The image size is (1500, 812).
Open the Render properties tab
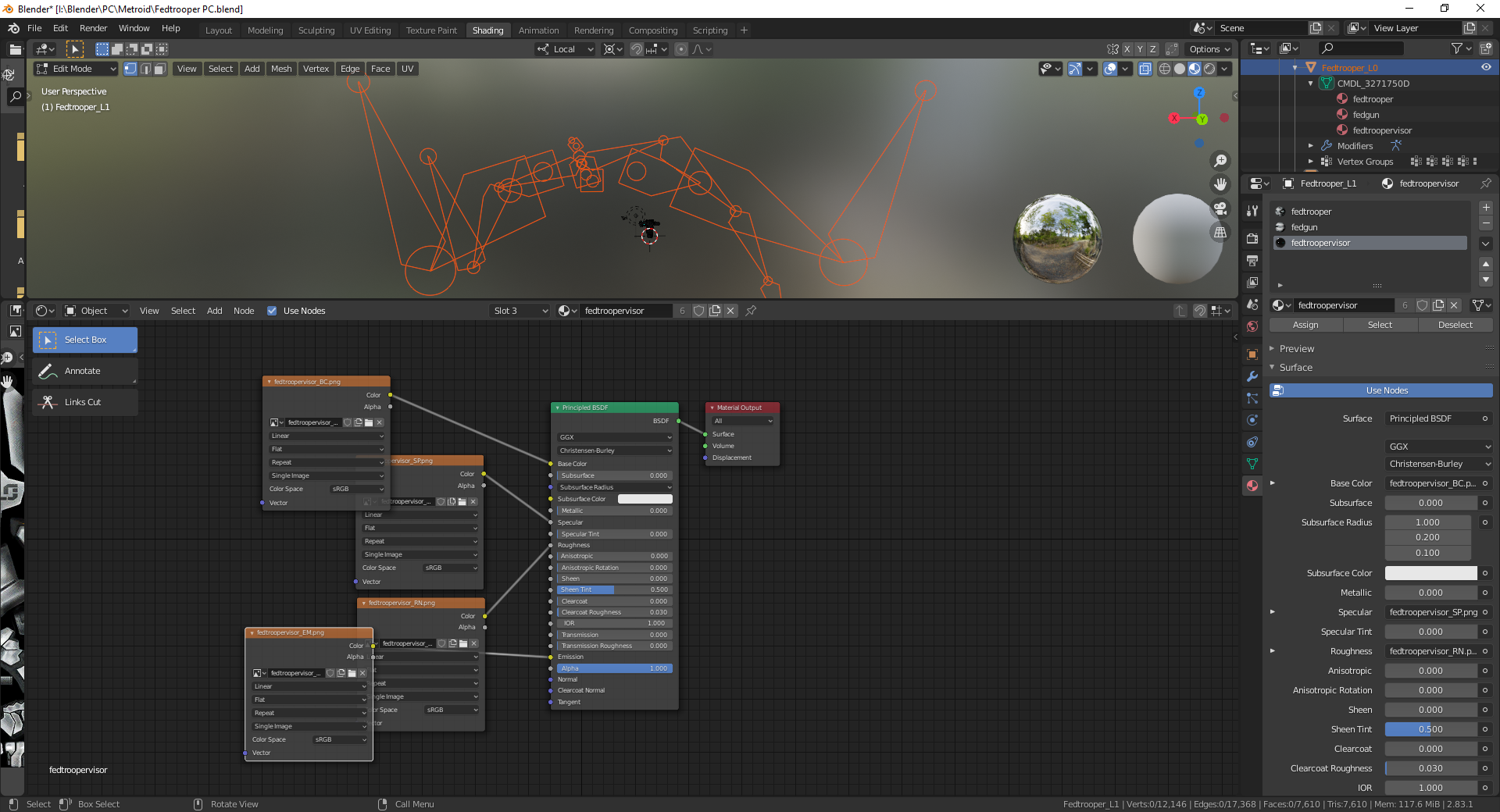tap(1252, 238)
